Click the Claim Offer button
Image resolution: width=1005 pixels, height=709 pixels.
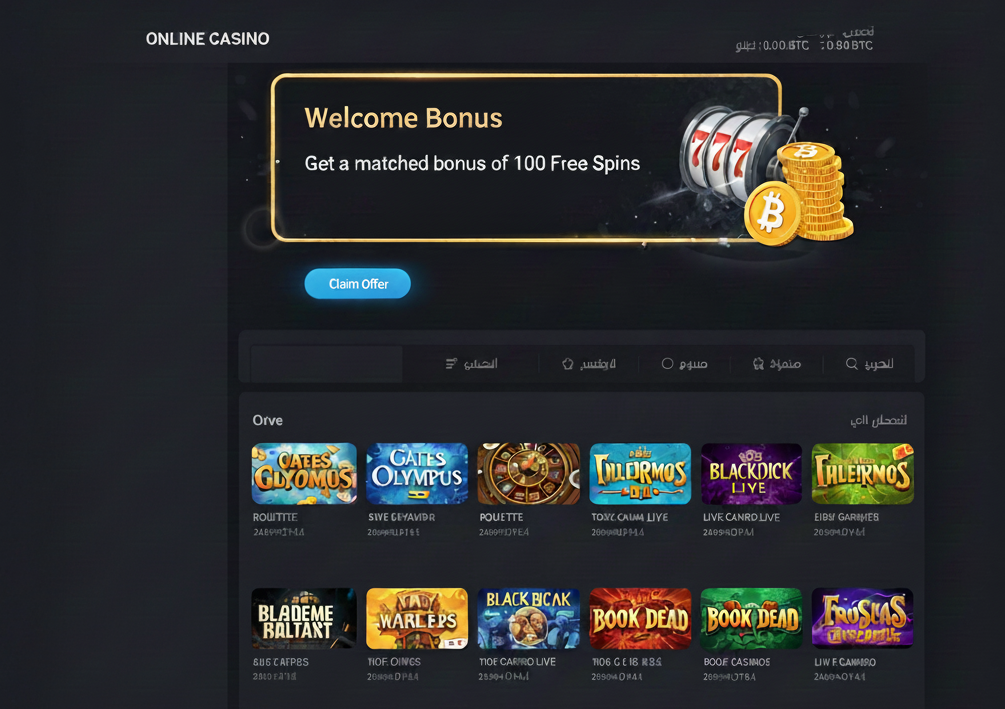[x=358, y=283]
